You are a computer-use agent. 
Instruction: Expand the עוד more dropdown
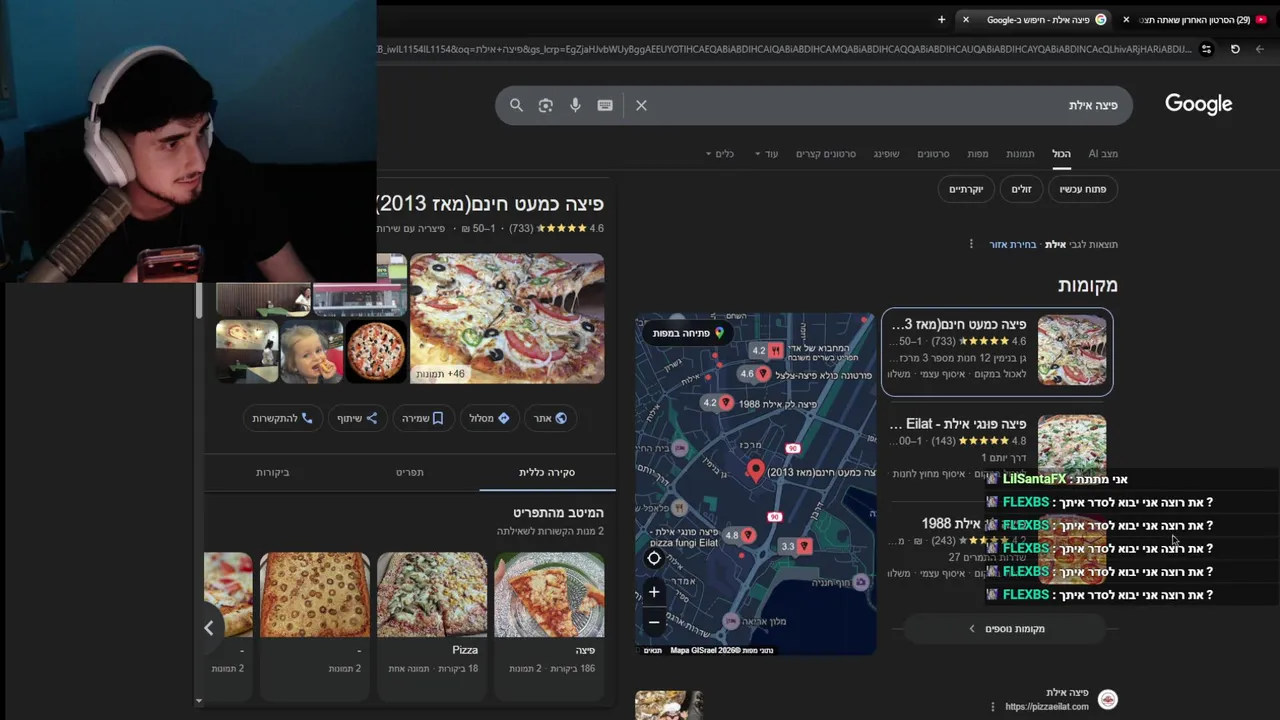766,153
